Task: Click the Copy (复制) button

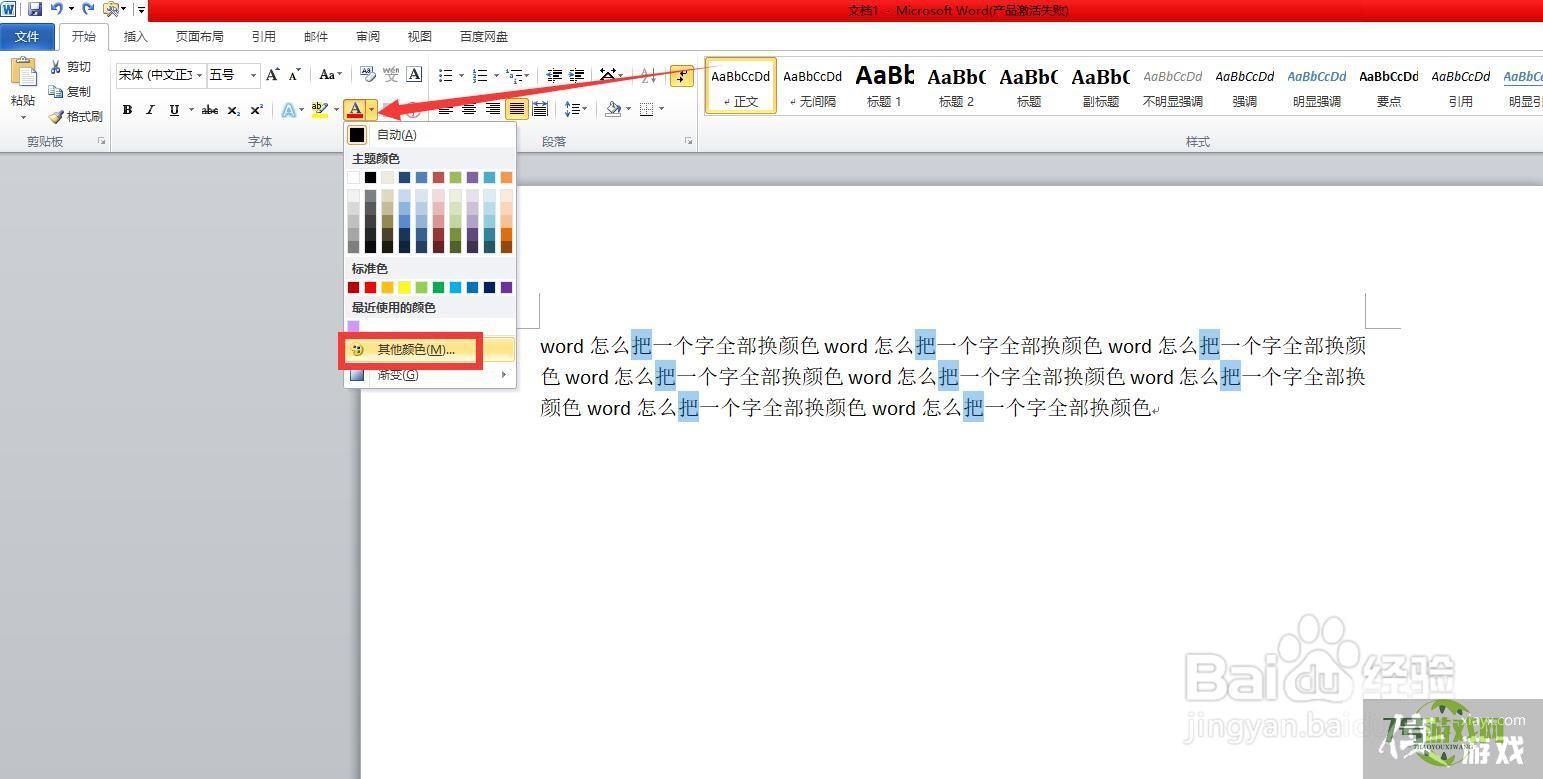Action: point(71,91)
